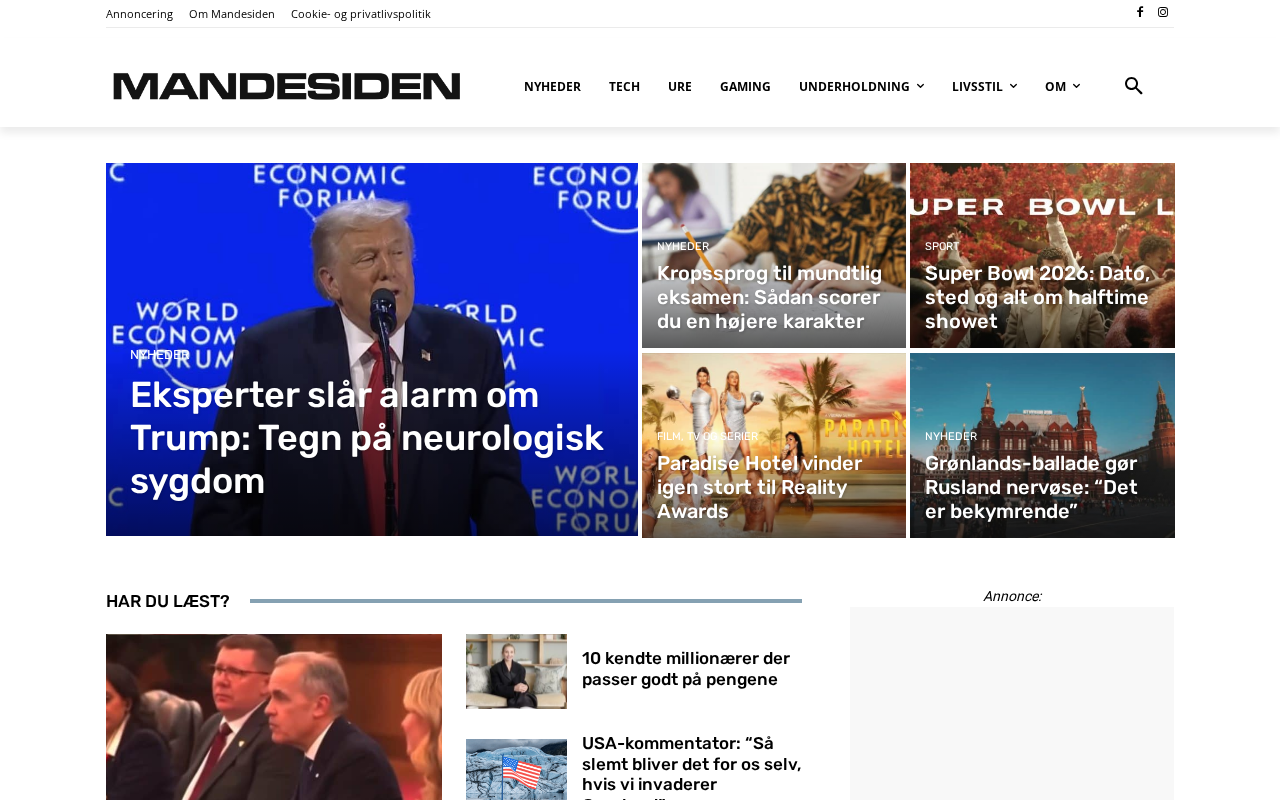This screenshot has width=1280, height=800.
Task: Open the Tech menu item
Action: coord(624,87)
